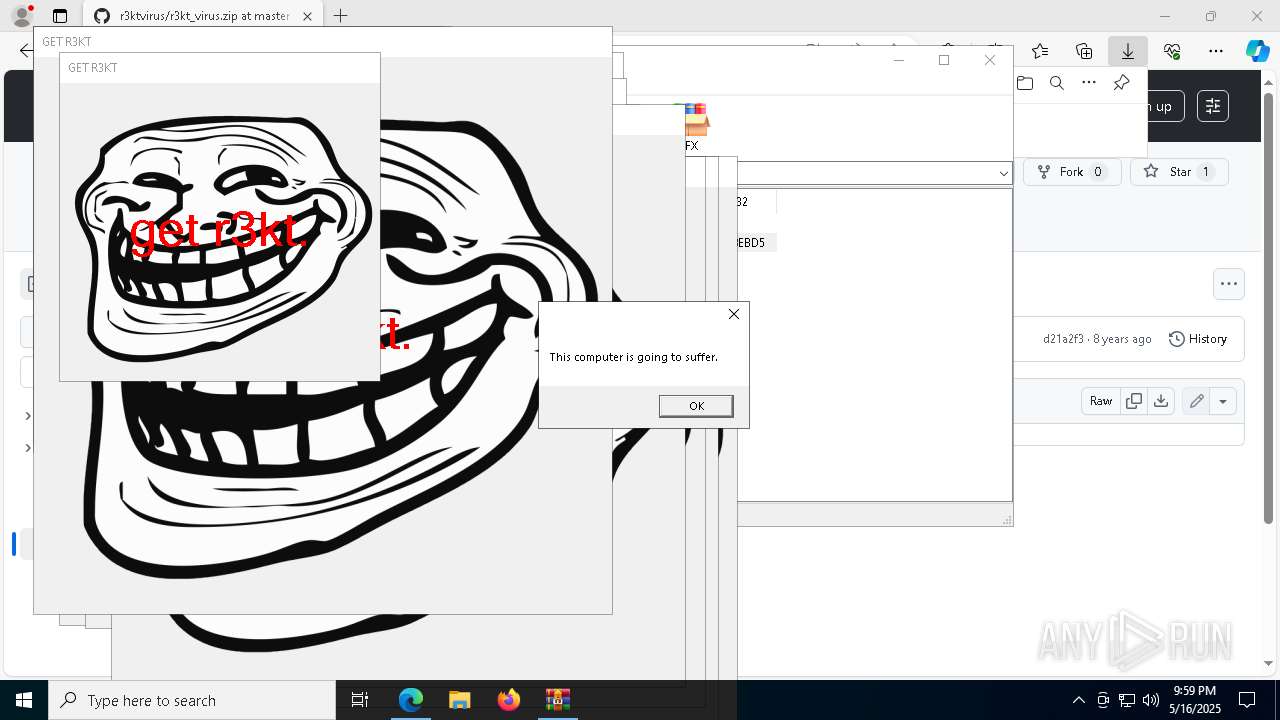Open Windows Start menu

(24, 700)
